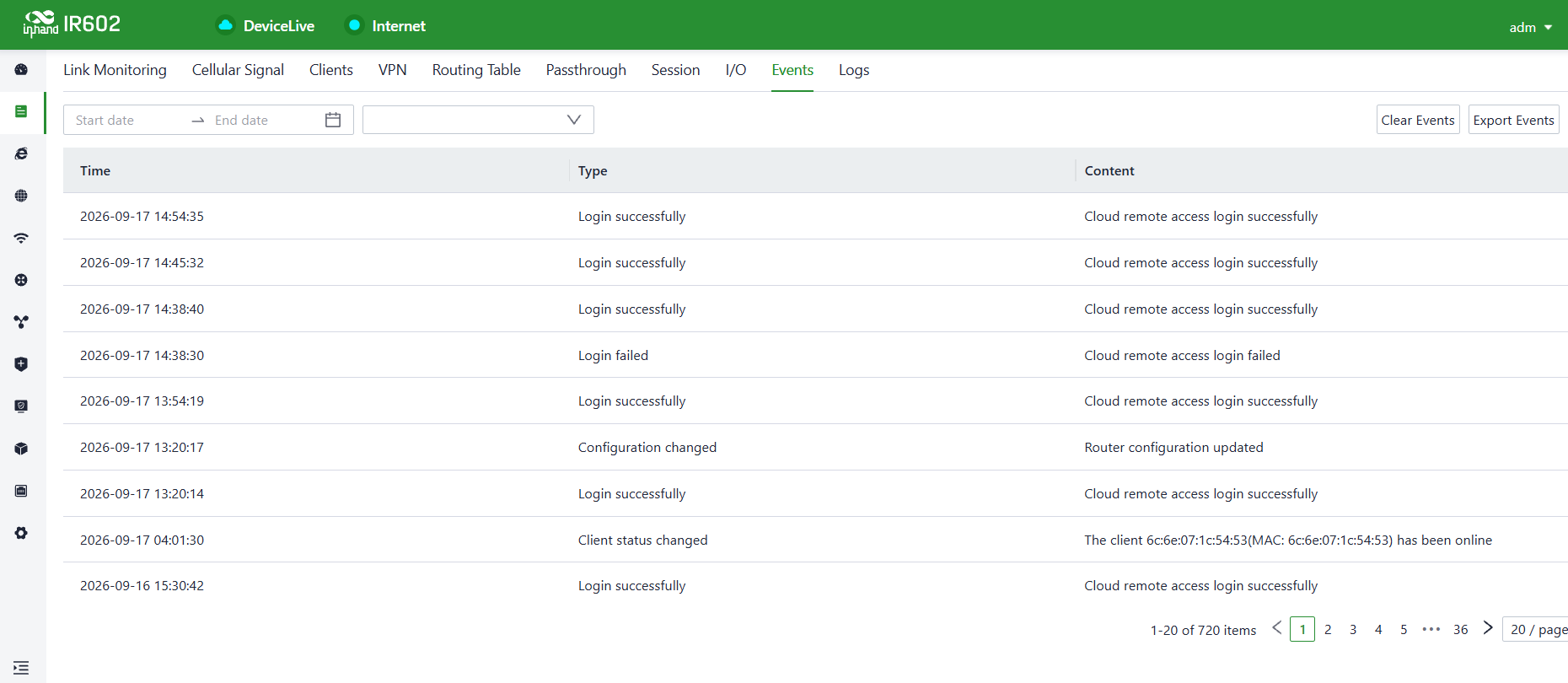The image size is (1568, 683).
Task: Open the system gear settings sidebar icon
Action: click(21, 533)
